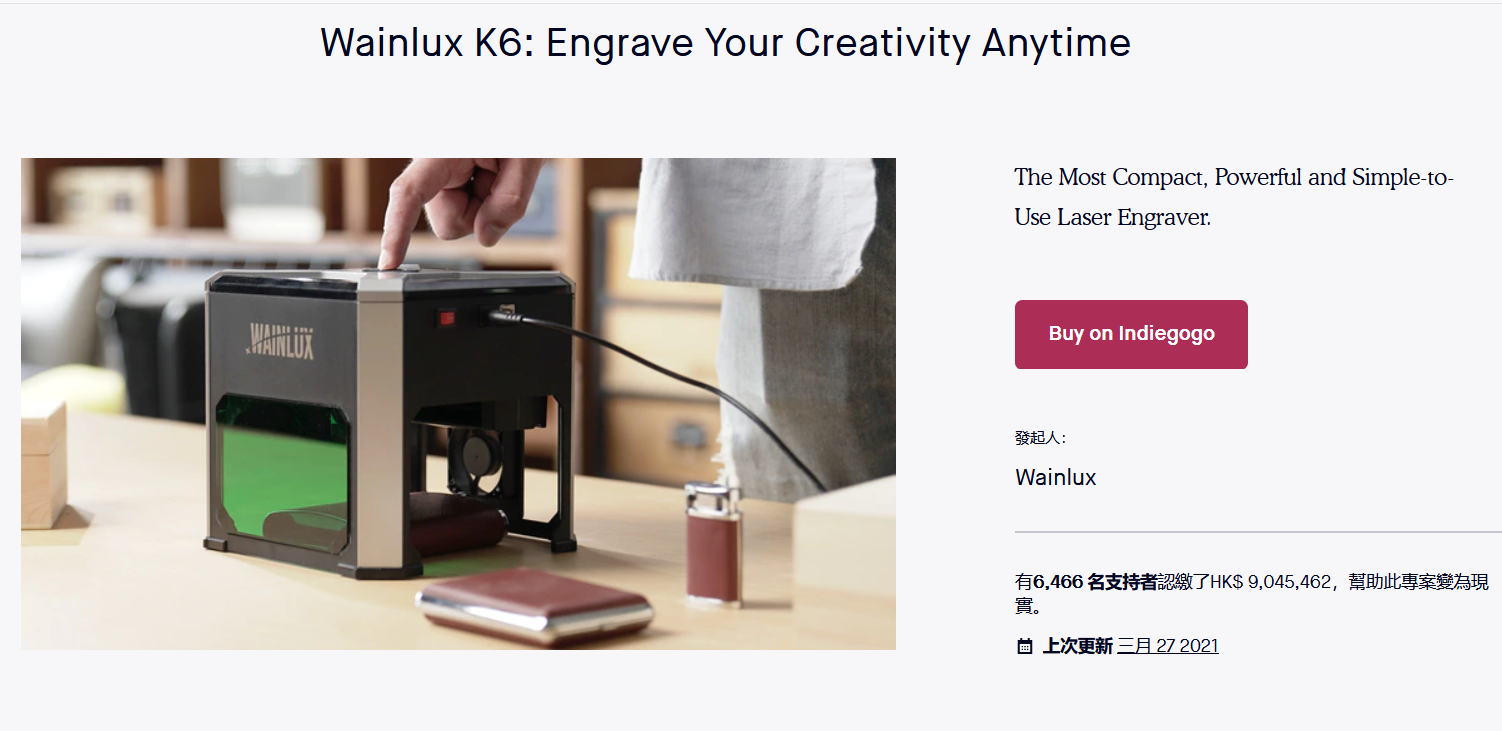Viewport: 1502px width, 731px height.
Task: Click the Most Compact laser engraver tagline
Action: [x=1233, y=197]
